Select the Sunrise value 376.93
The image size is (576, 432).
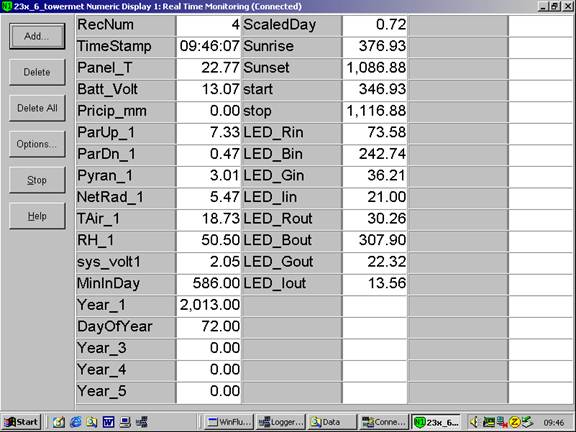(x=375, y=47)
